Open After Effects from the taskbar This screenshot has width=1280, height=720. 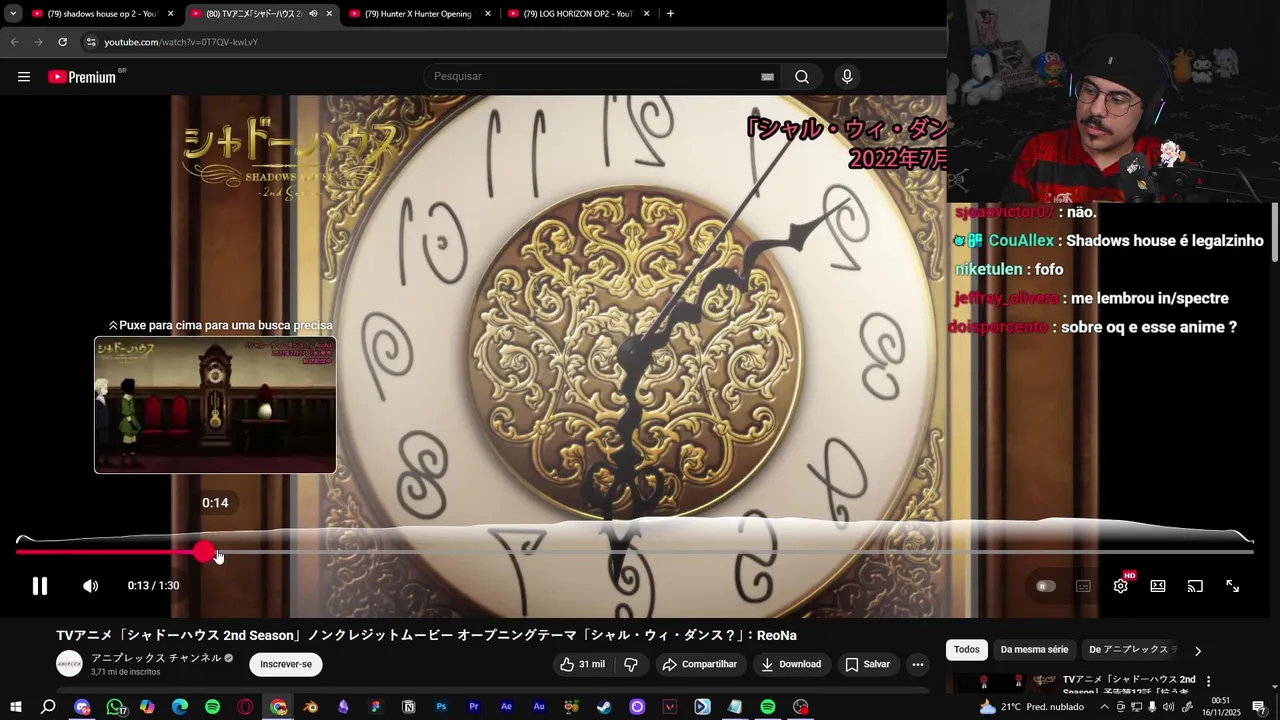[506, 707]
